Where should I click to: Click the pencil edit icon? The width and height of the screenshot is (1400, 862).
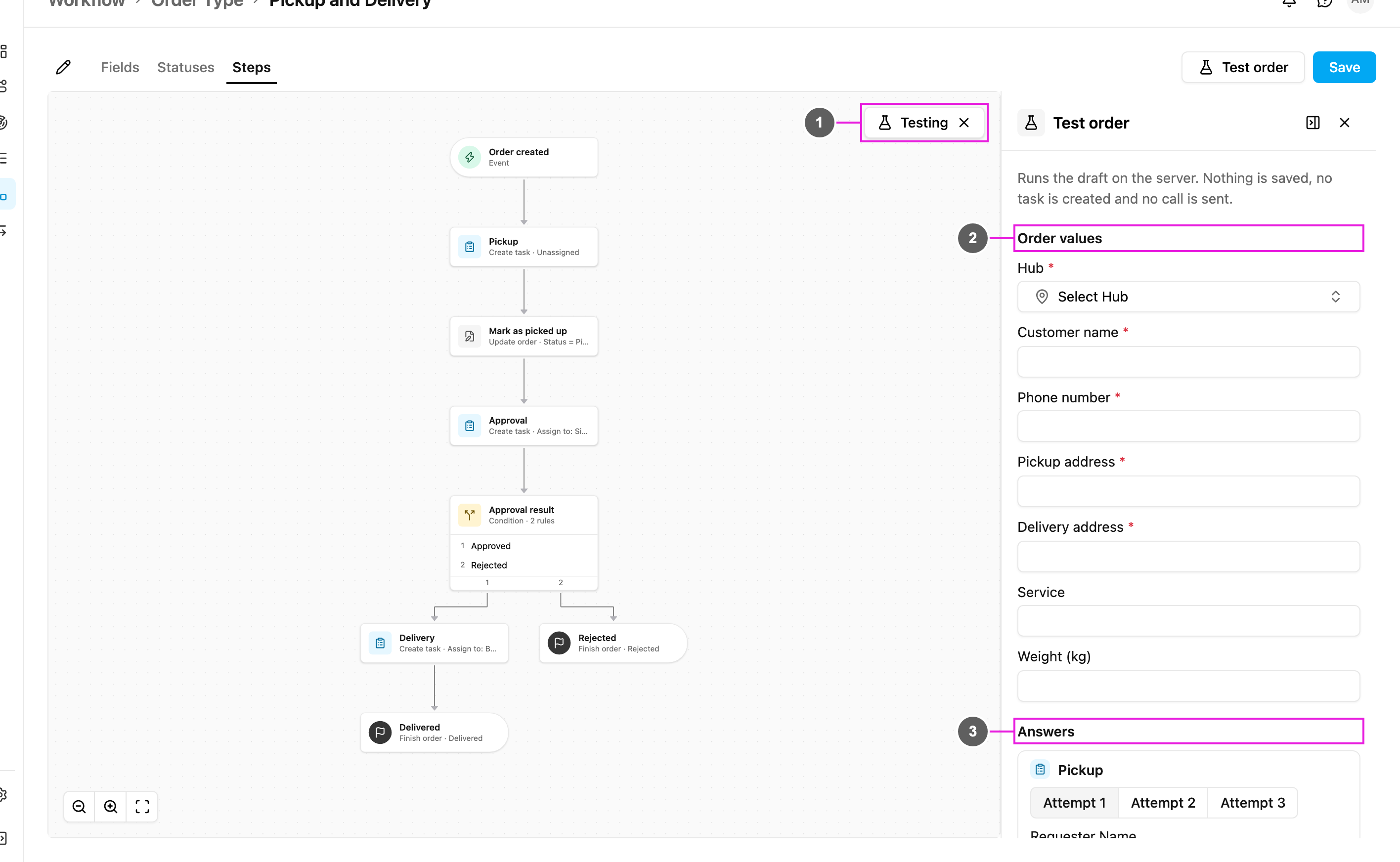coord(63,67)
